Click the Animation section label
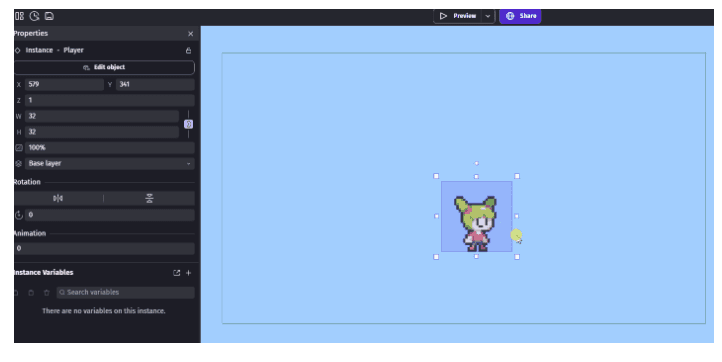 click(30, 234)
